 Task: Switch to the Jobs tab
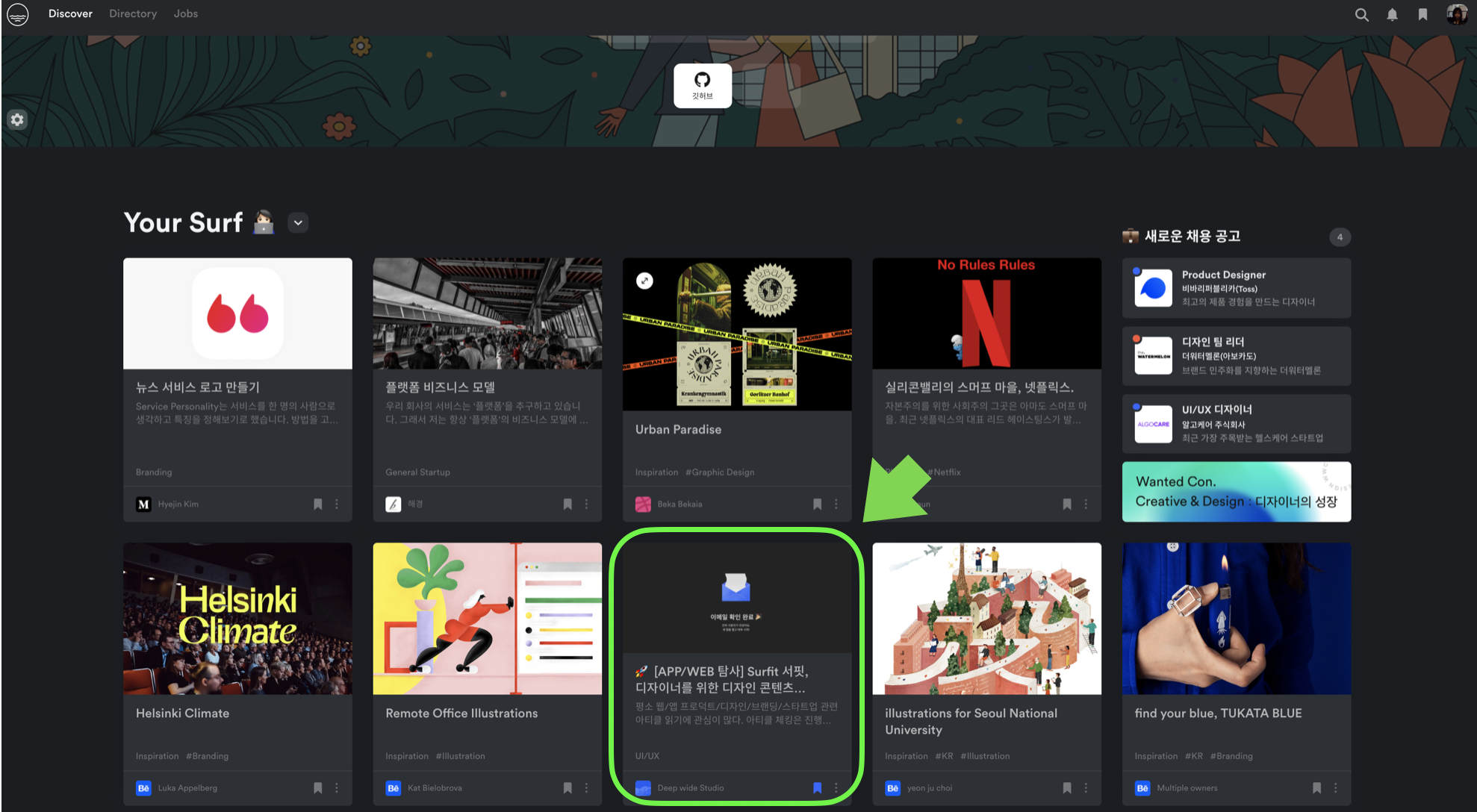pyautogui.click(x=185, y=13)
